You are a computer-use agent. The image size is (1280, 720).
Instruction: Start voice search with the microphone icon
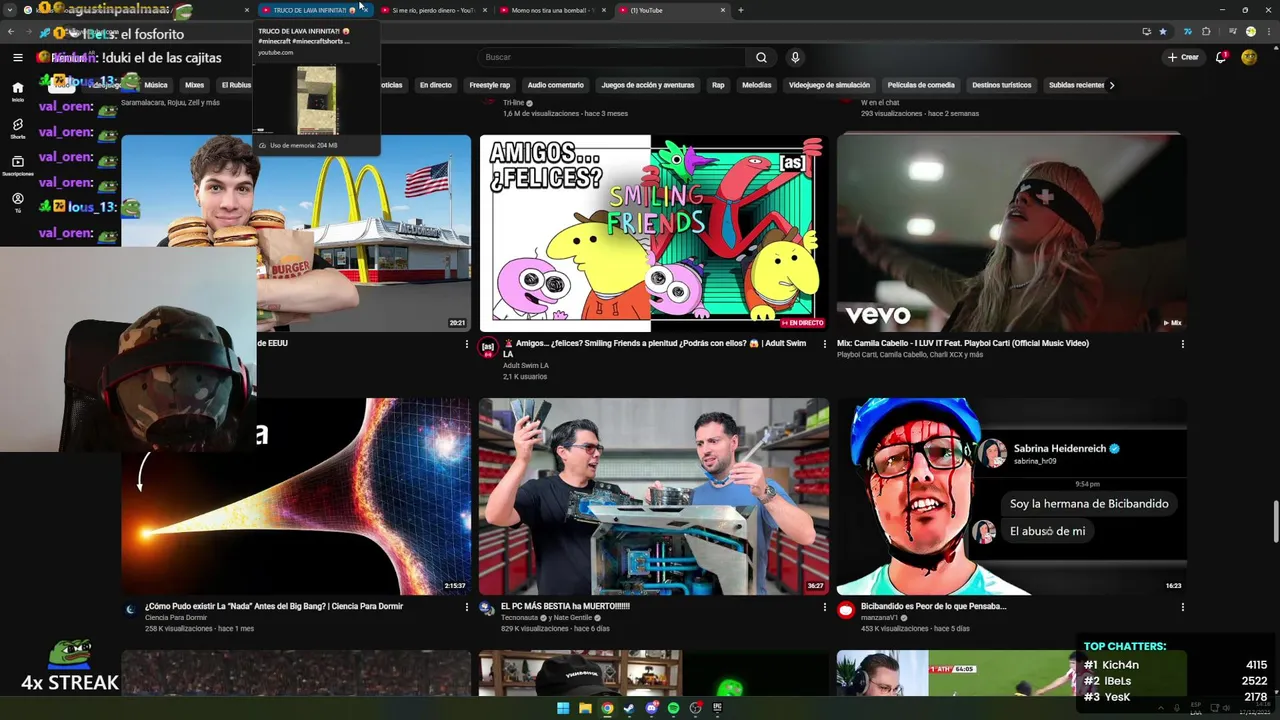pos(795,57)
